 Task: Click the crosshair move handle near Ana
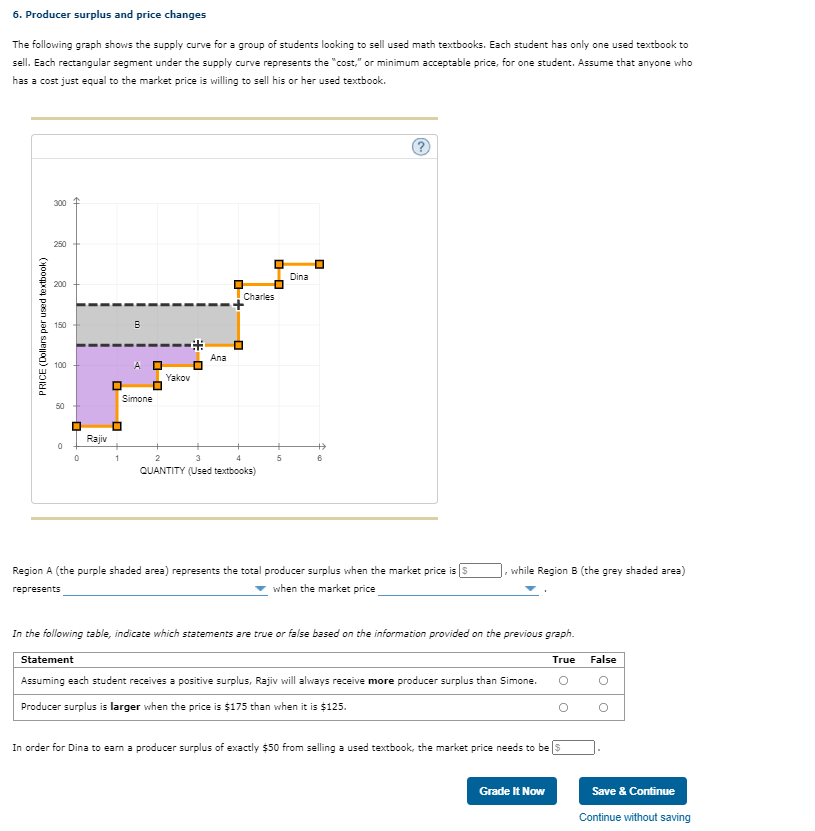(197, 344)
